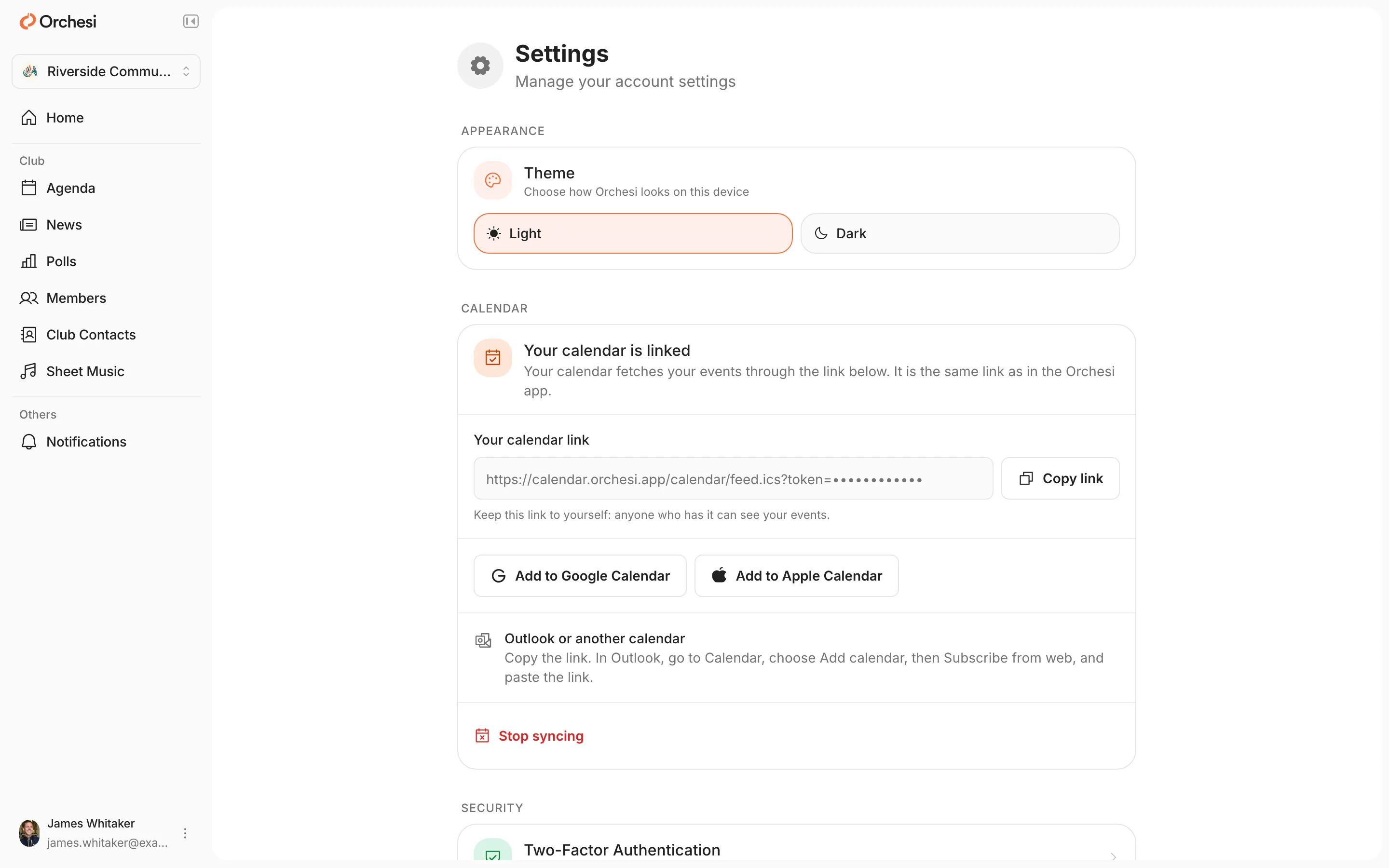1389x868 pixels.
Task: Click the 'Keep this link to yourself' note
Action: 652,515
